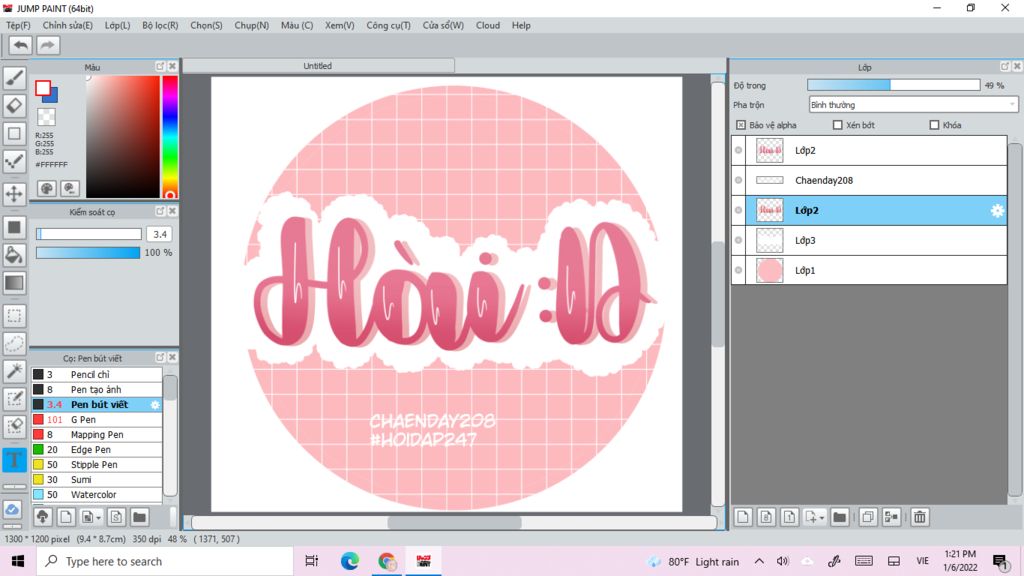
Task: Toggle visibility of the Lớp3 layer
Action: tap(739, 240)
